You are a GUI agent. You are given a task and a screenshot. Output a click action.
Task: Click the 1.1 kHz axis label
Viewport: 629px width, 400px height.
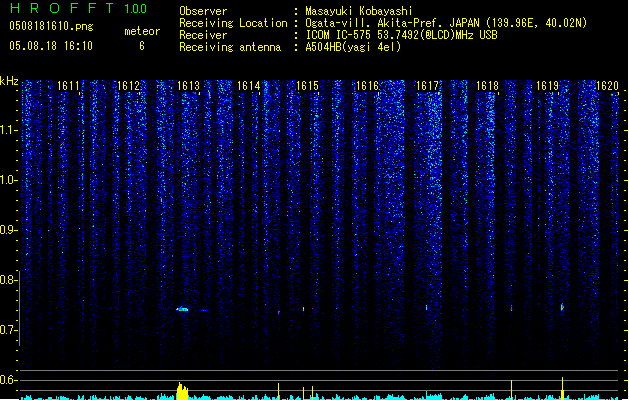(x=8, y=130)
